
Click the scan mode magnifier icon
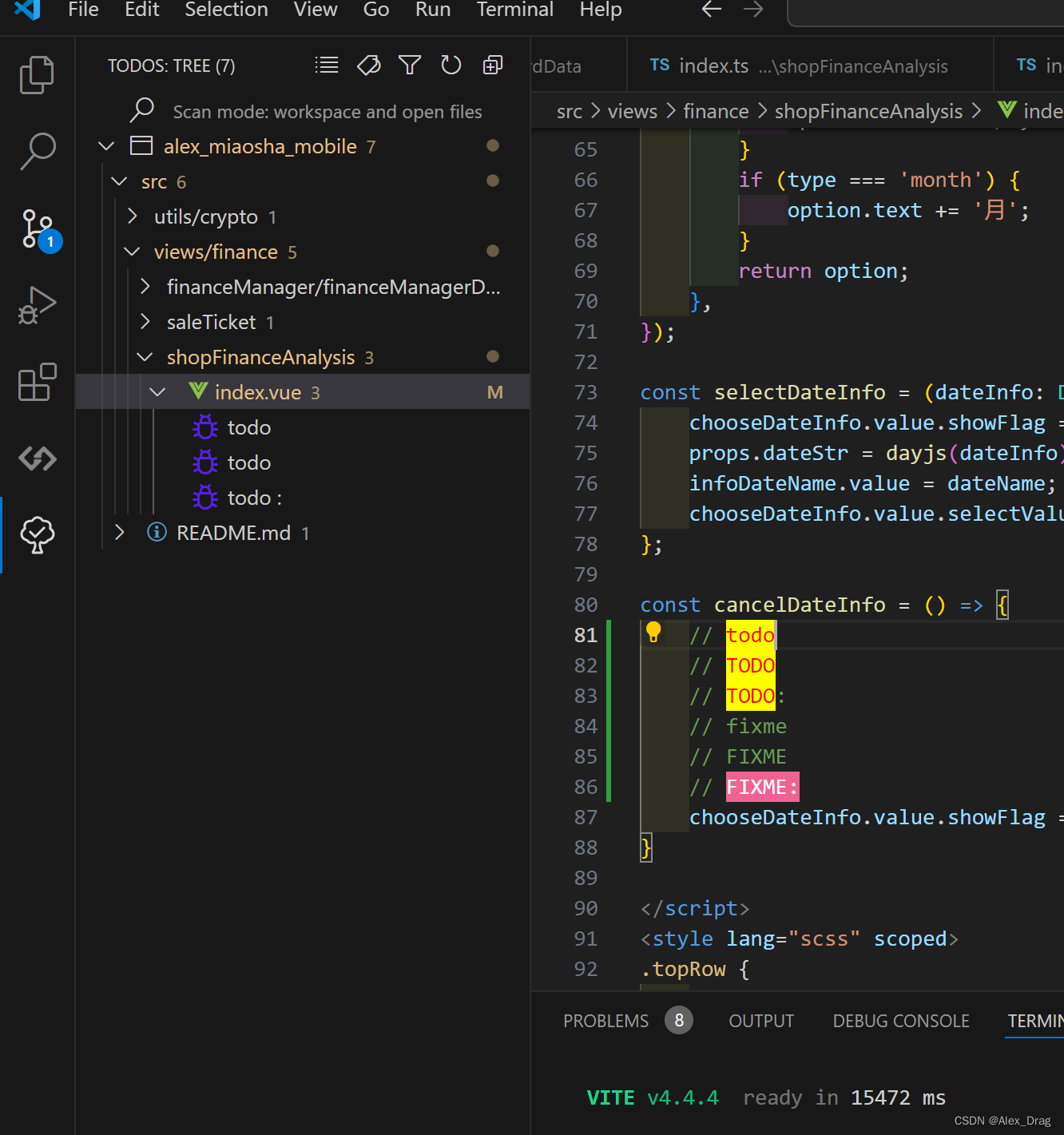[141, 110]
